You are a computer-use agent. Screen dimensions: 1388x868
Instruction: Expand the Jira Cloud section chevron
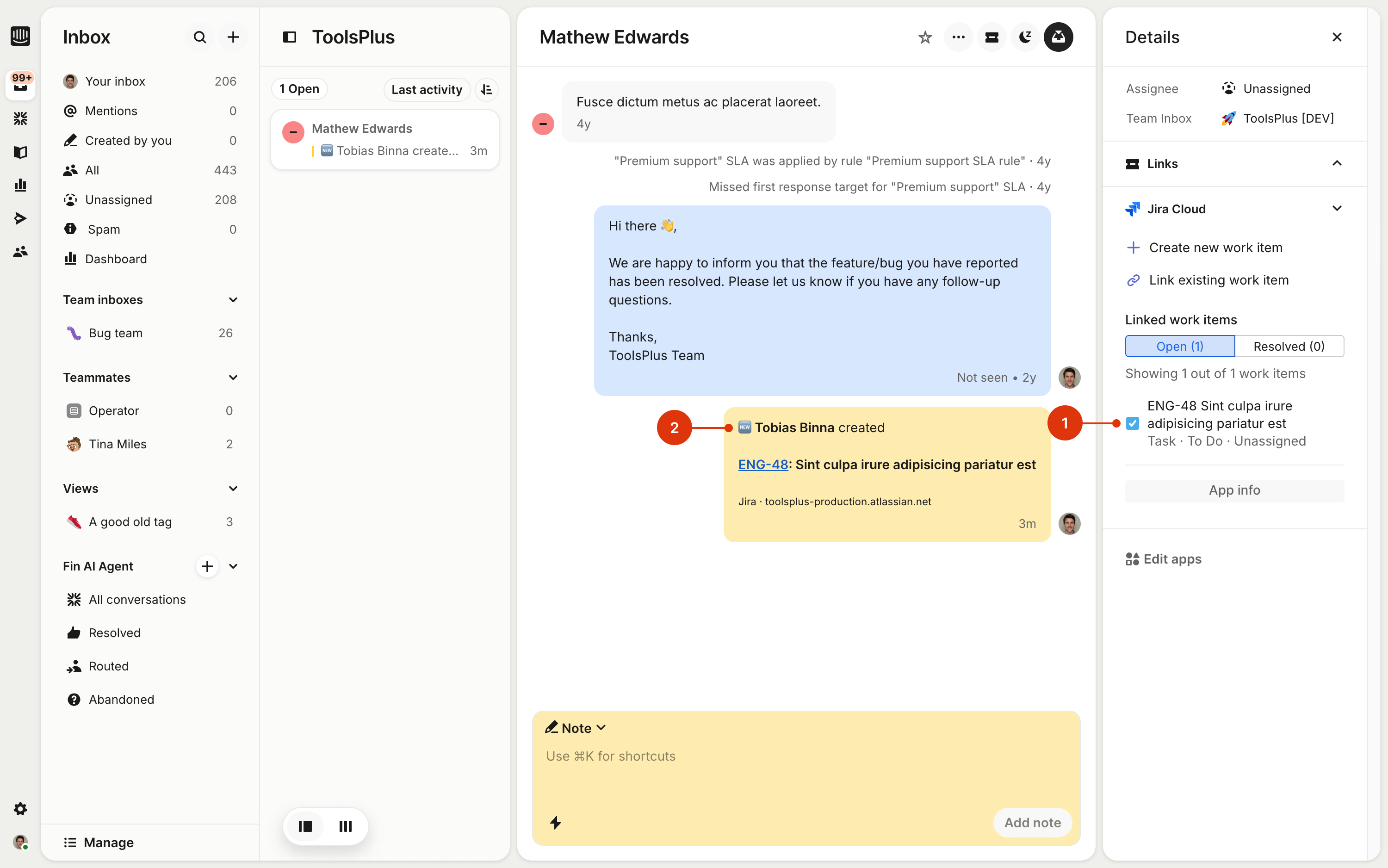pyautogui.click(x=1336, y=209)
